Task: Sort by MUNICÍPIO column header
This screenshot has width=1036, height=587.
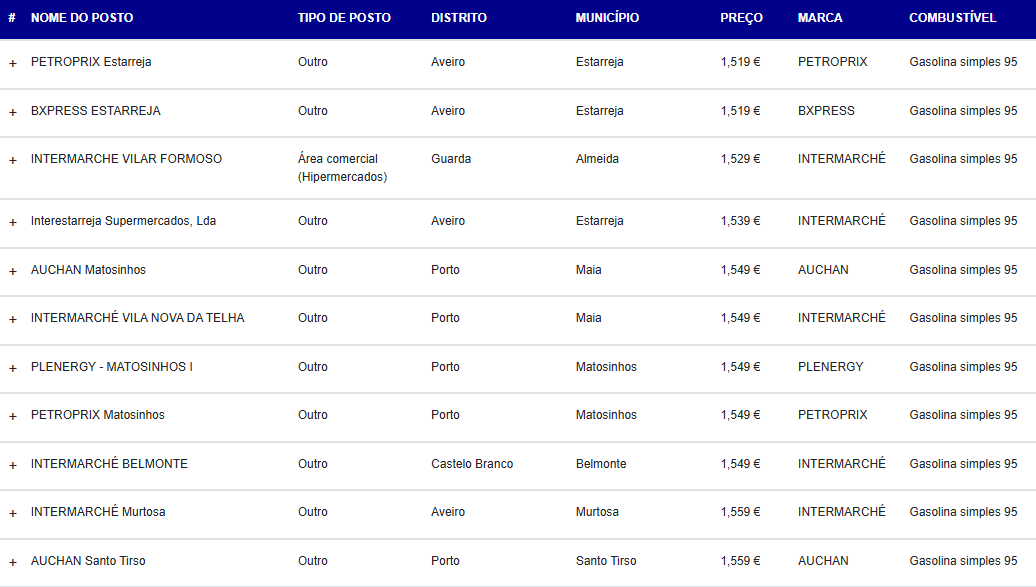Action: (x=607, y=18)
